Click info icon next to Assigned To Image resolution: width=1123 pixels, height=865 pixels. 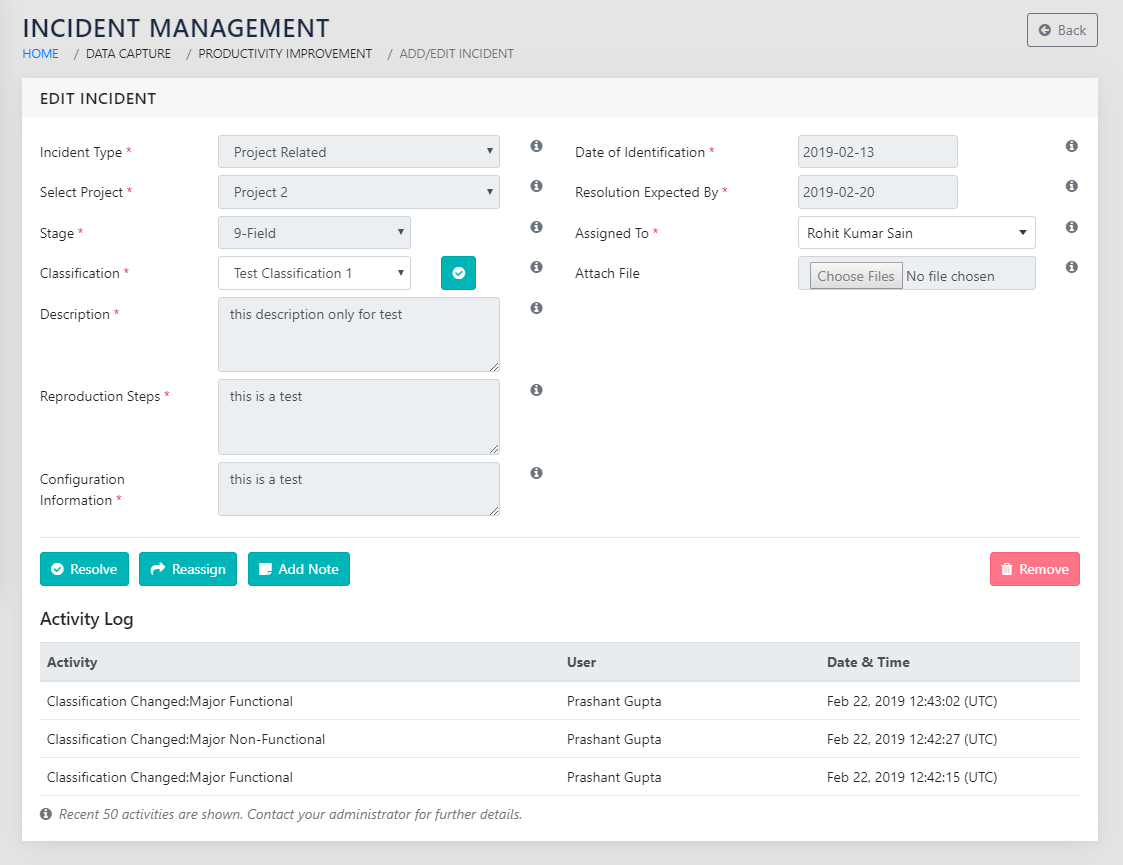[1071, 227]
